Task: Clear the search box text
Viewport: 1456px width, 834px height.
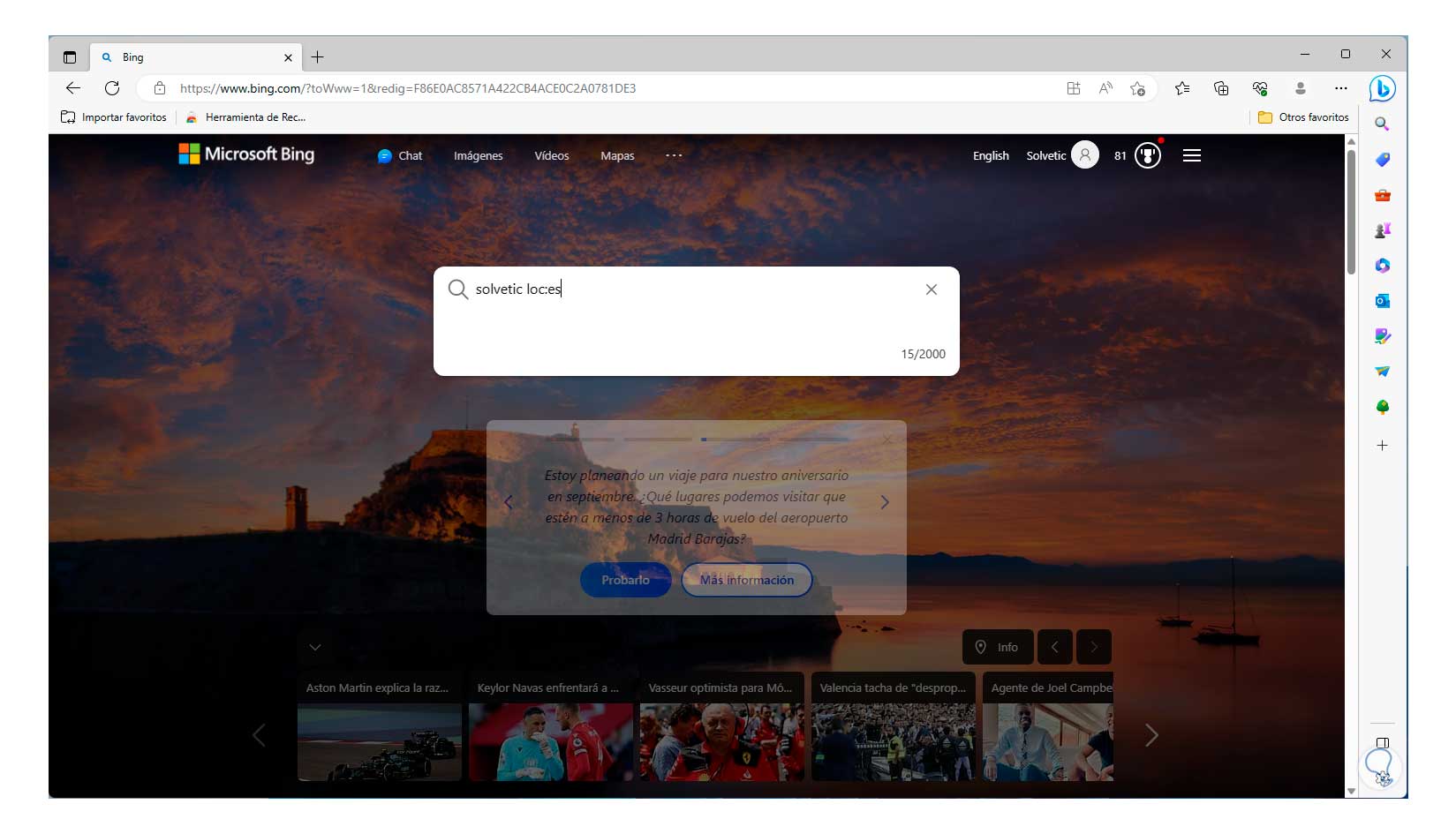Action: coord(932,289)
